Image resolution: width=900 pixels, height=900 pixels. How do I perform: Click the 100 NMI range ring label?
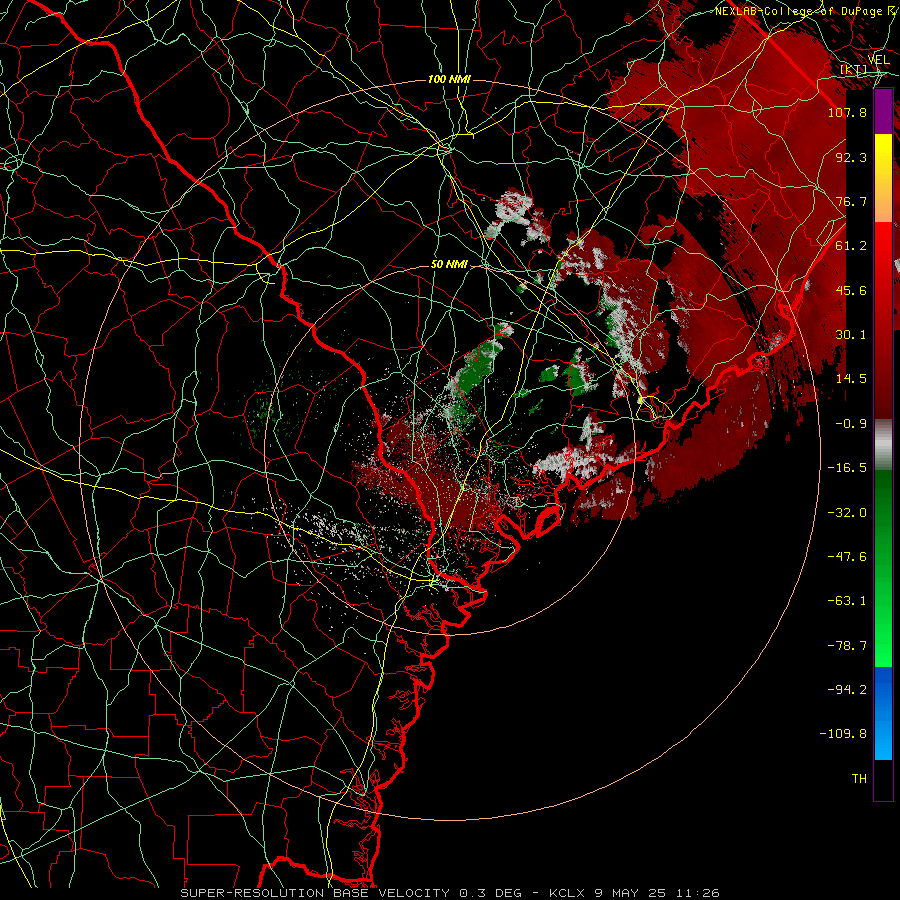(x=449, y=79)
